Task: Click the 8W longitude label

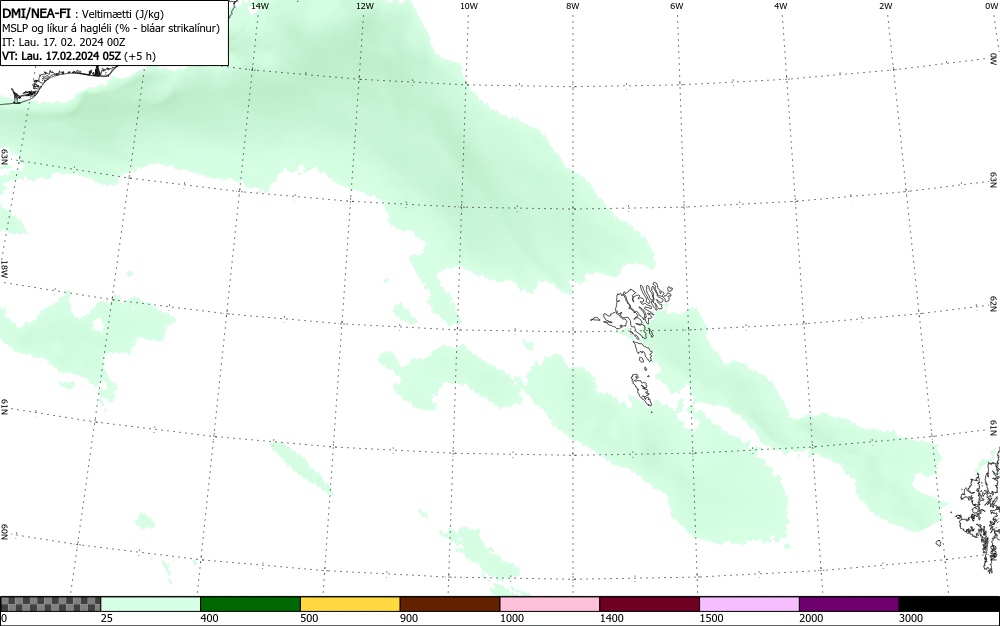Action: click(x=573, y=6)
